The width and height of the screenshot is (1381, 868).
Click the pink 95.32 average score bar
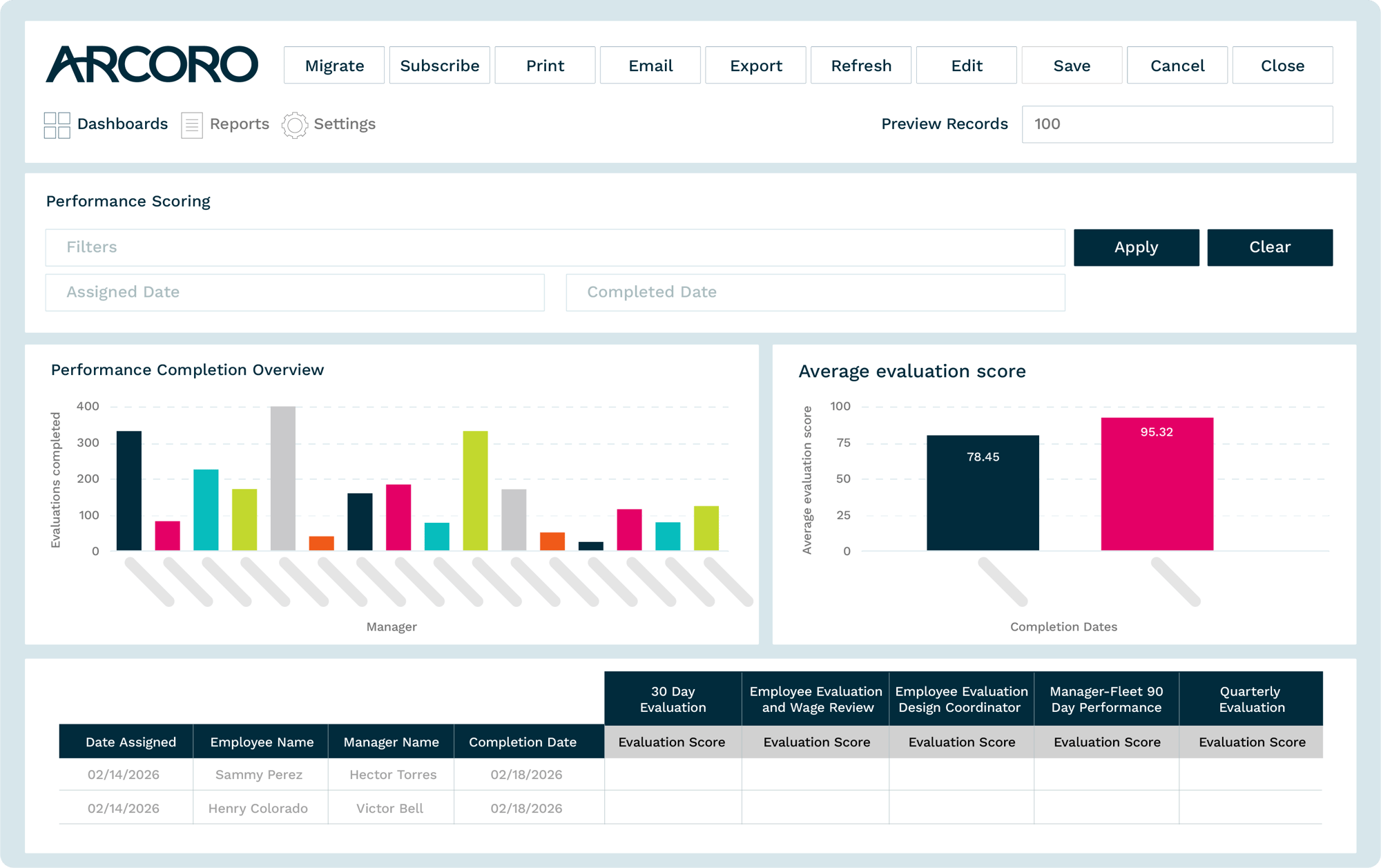coord(1157,484)
